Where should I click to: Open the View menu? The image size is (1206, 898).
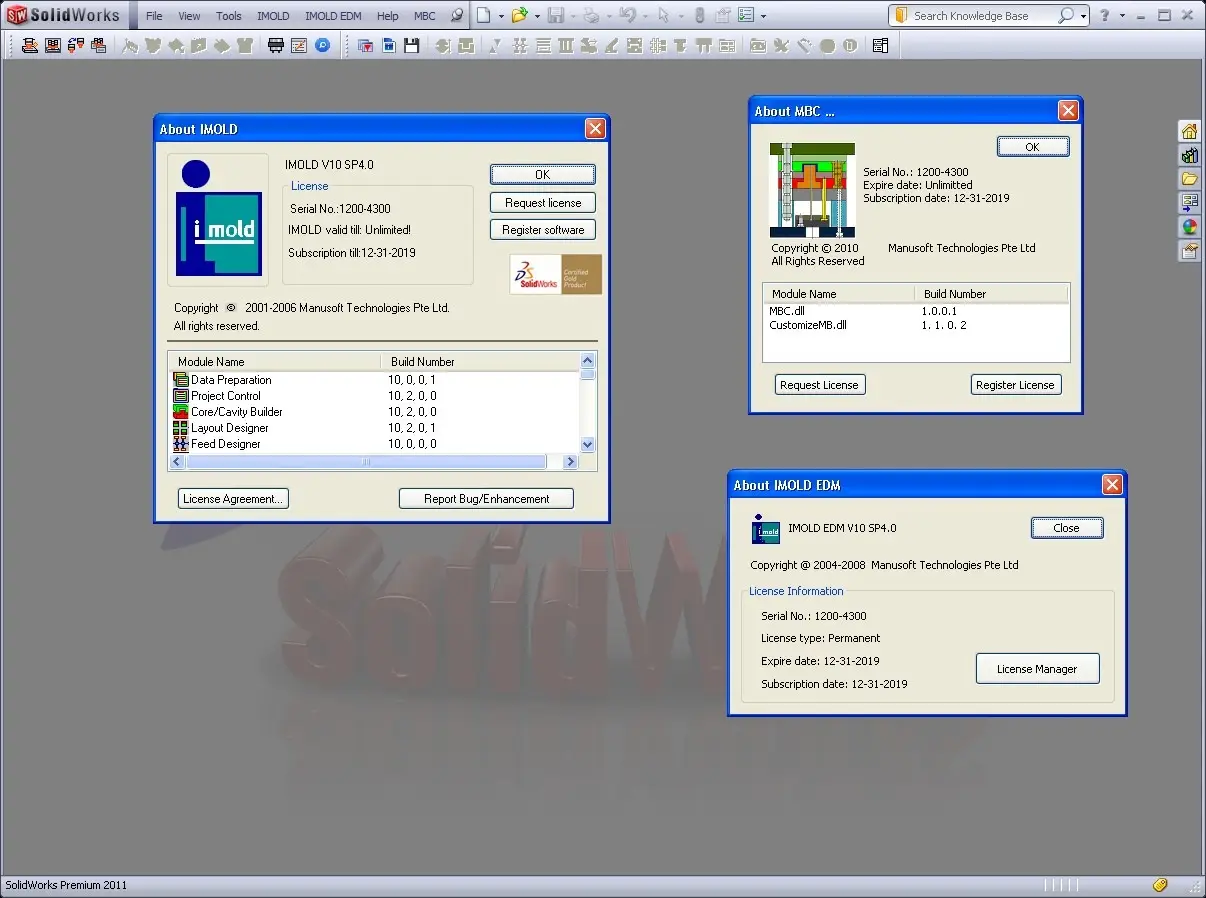pos(189,16)
